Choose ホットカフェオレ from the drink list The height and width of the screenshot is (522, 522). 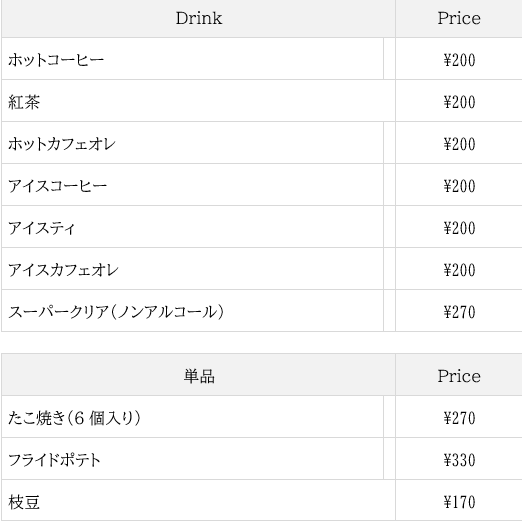coord(62,144)
